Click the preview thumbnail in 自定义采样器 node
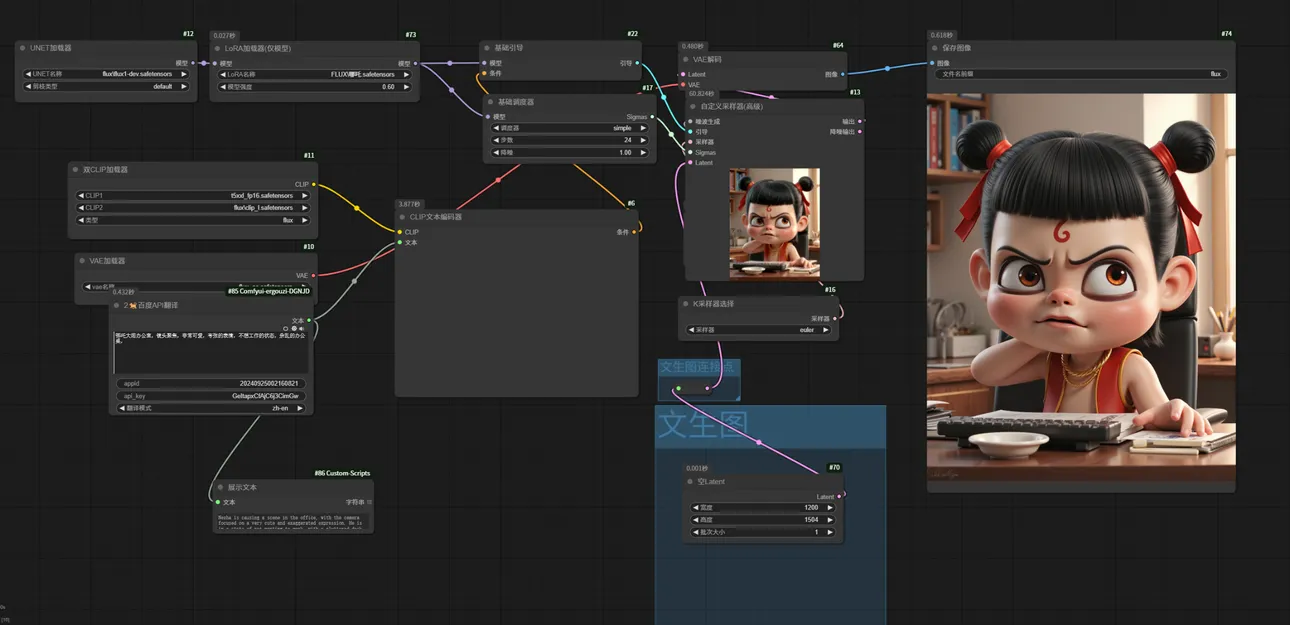 pyautogui.click(x=774, y=223)
